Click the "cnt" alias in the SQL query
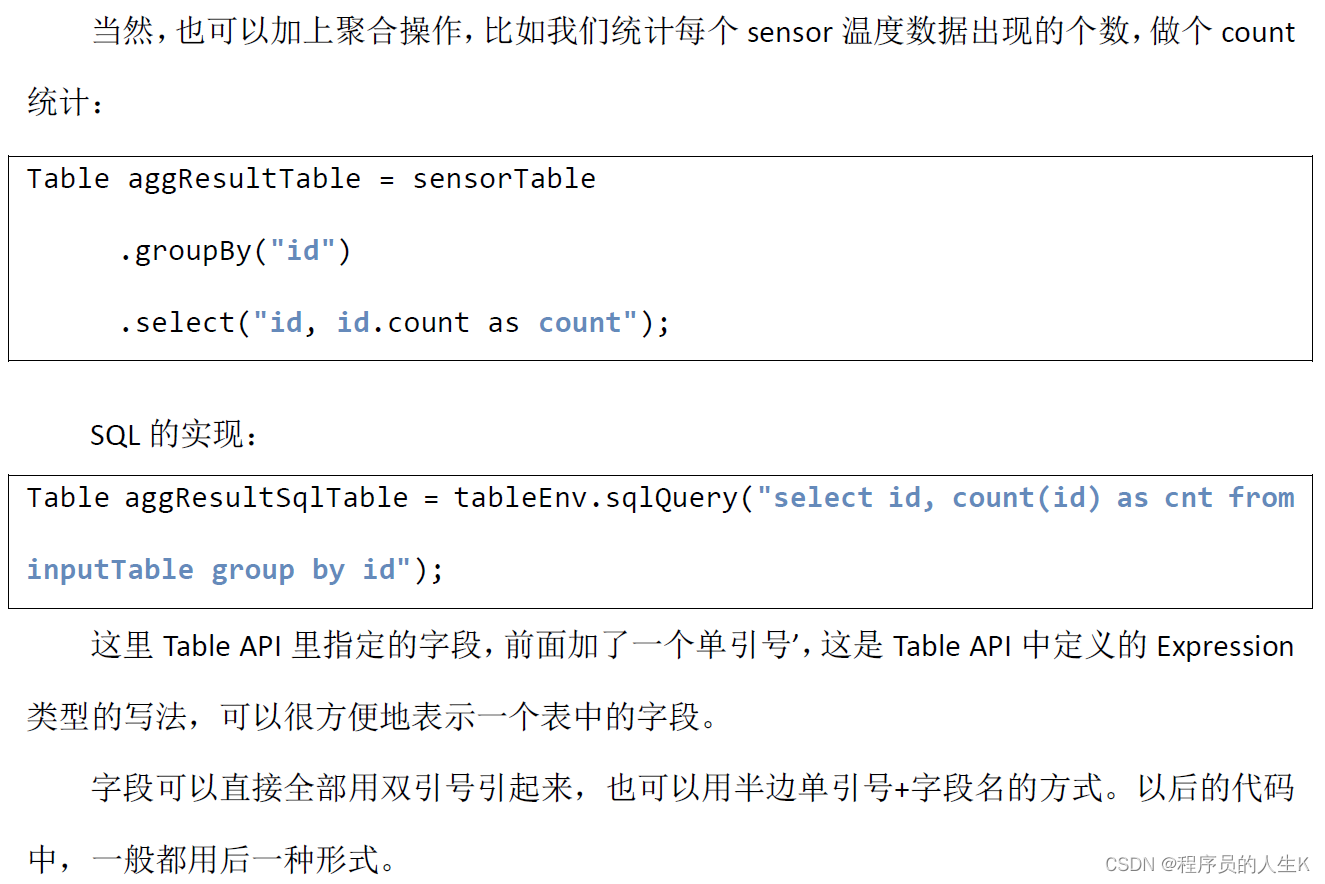This screenshot has width=1325, height=884. 1188,498
